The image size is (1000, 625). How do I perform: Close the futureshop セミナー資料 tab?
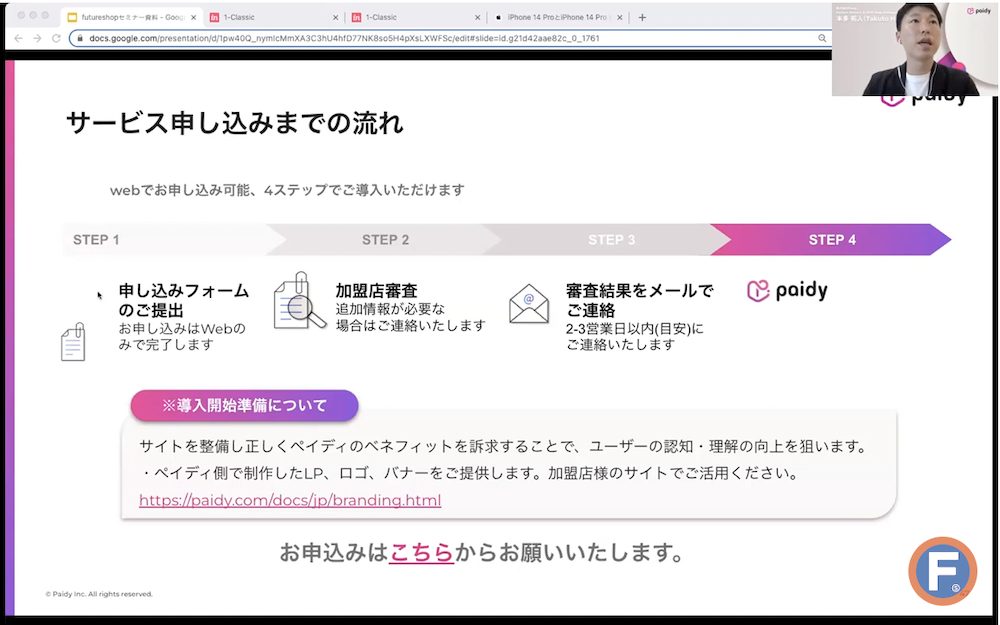193,17
